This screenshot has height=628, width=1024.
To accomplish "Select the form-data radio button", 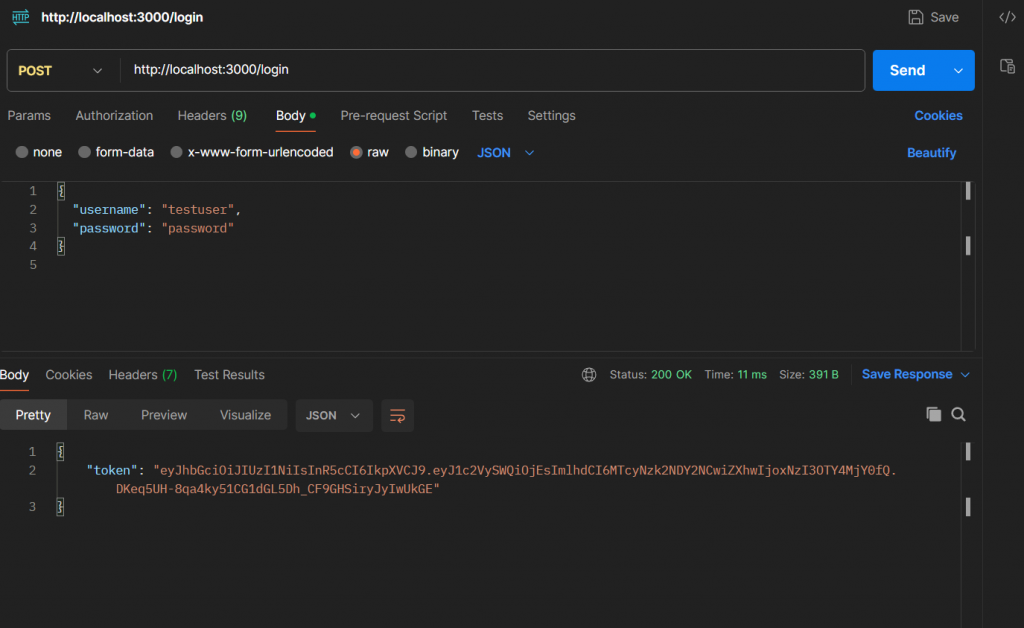I will coord(85,153).
